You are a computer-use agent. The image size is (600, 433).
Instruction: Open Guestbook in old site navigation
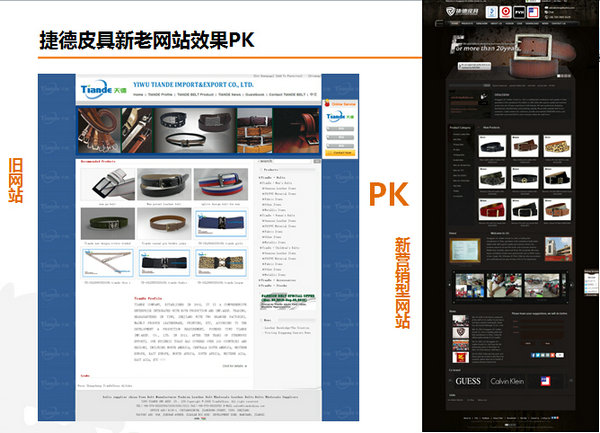point(255,94)
